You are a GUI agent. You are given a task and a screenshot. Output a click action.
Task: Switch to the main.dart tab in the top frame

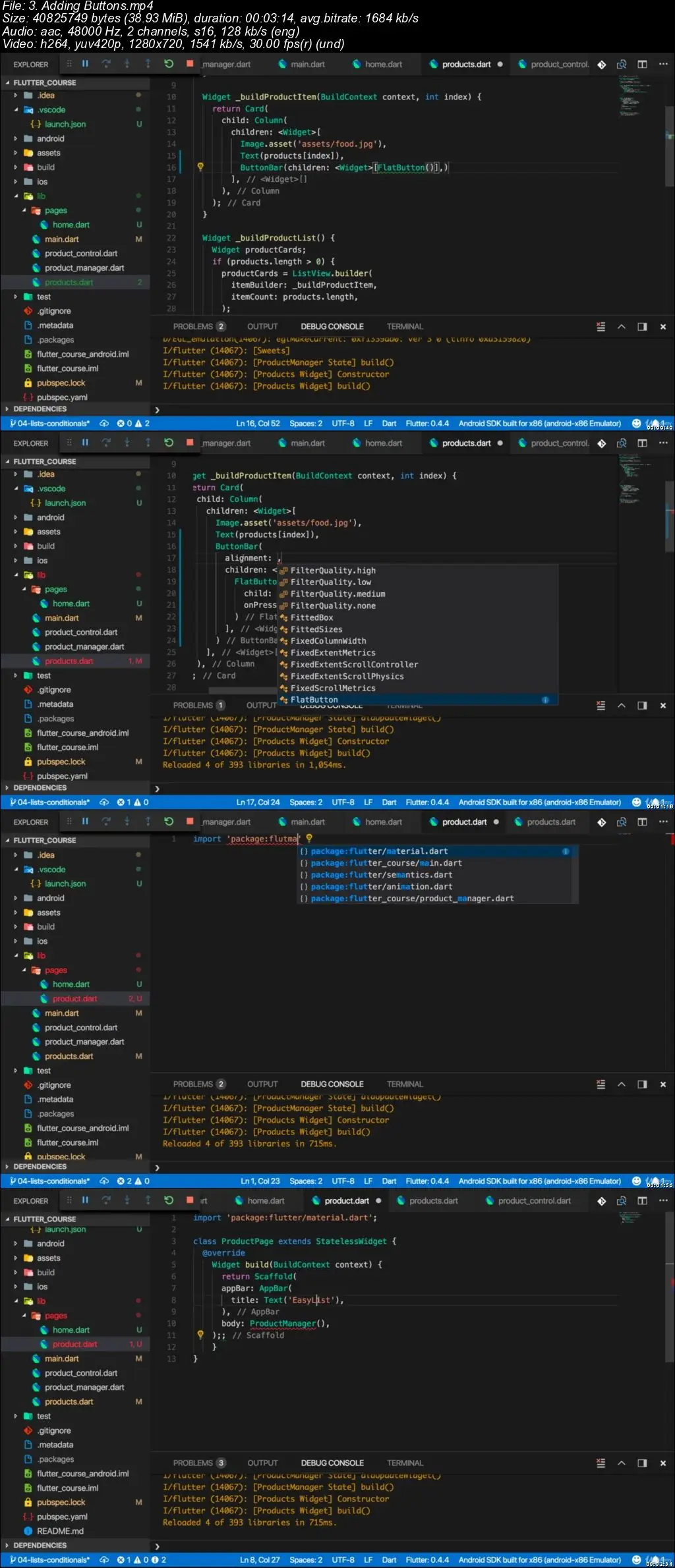click(x=302, y=65)
